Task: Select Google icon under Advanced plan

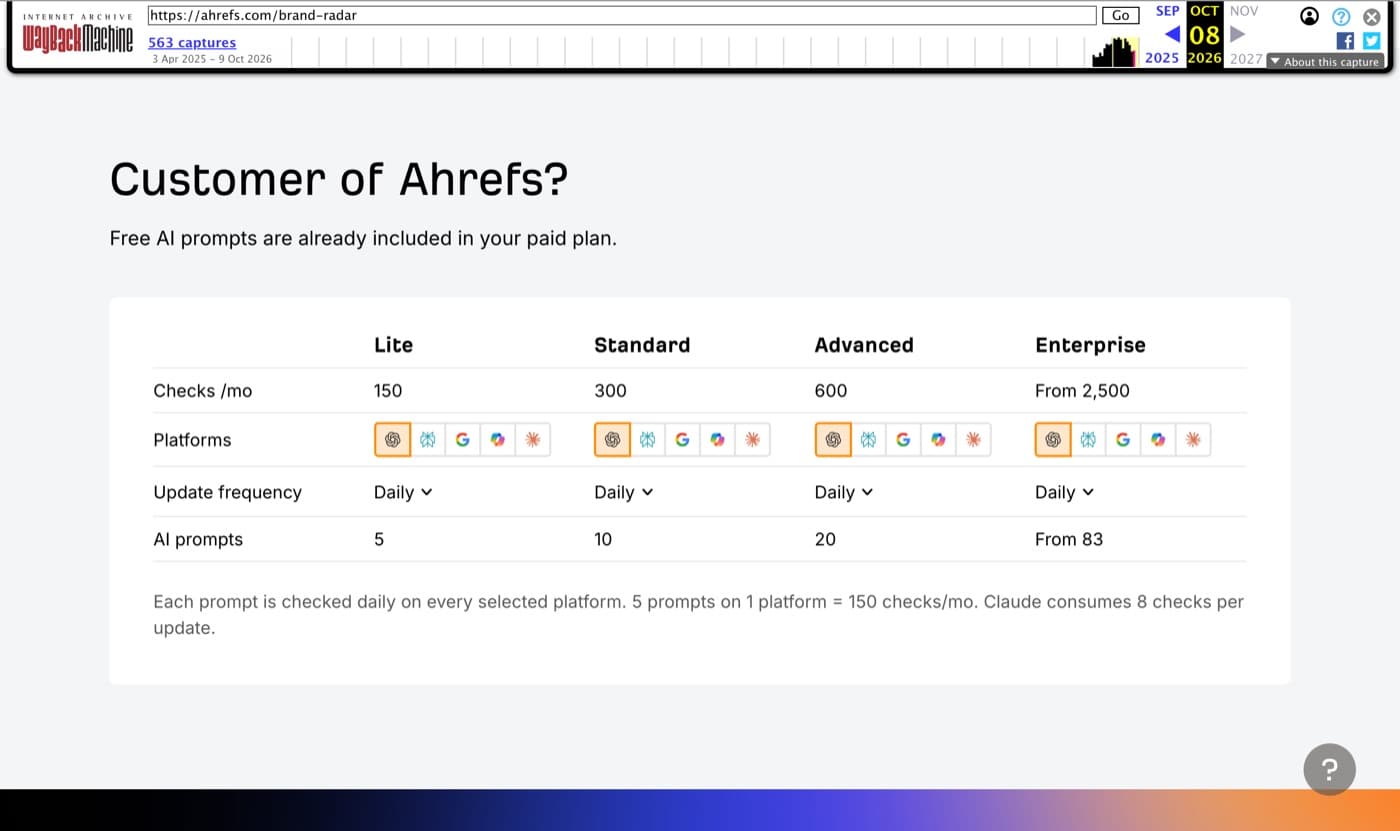Action: click(x=902, y=439)
